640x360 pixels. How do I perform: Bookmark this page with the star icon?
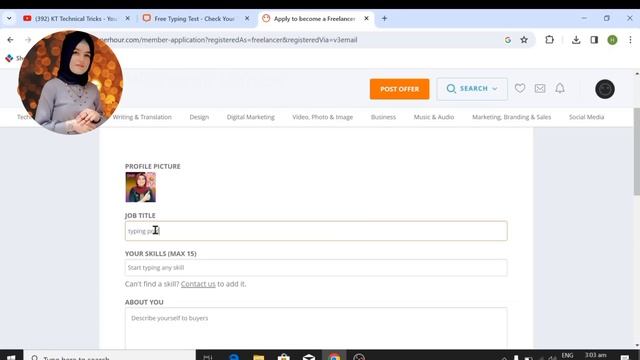[x=524, y=40]
